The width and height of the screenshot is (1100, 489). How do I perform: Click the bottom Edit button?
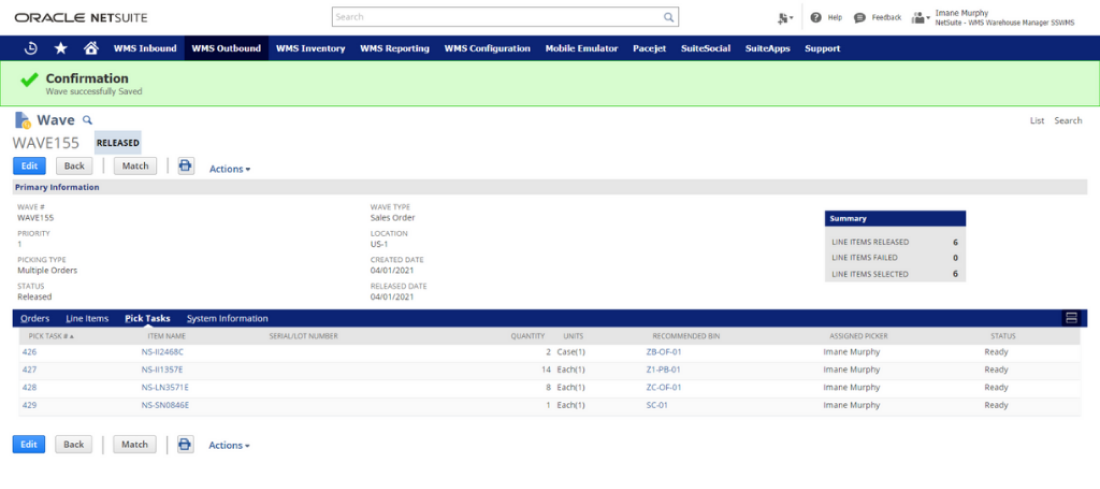[29, 444]
